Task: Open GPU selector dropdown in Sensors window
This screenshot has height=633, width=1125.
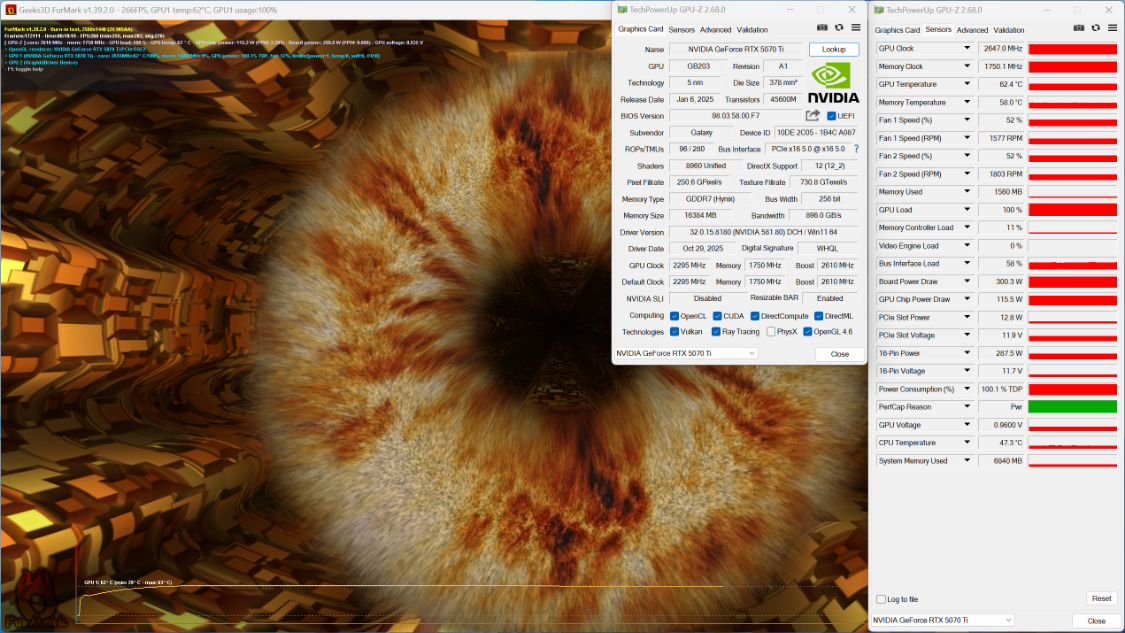Action: point(943,620)
